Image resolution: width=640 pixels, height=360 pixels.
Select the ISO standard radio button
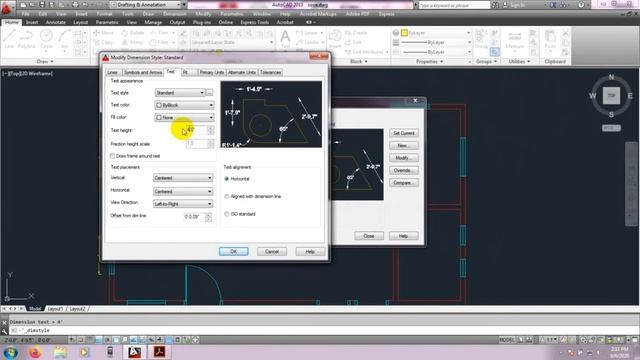(227, 214)
